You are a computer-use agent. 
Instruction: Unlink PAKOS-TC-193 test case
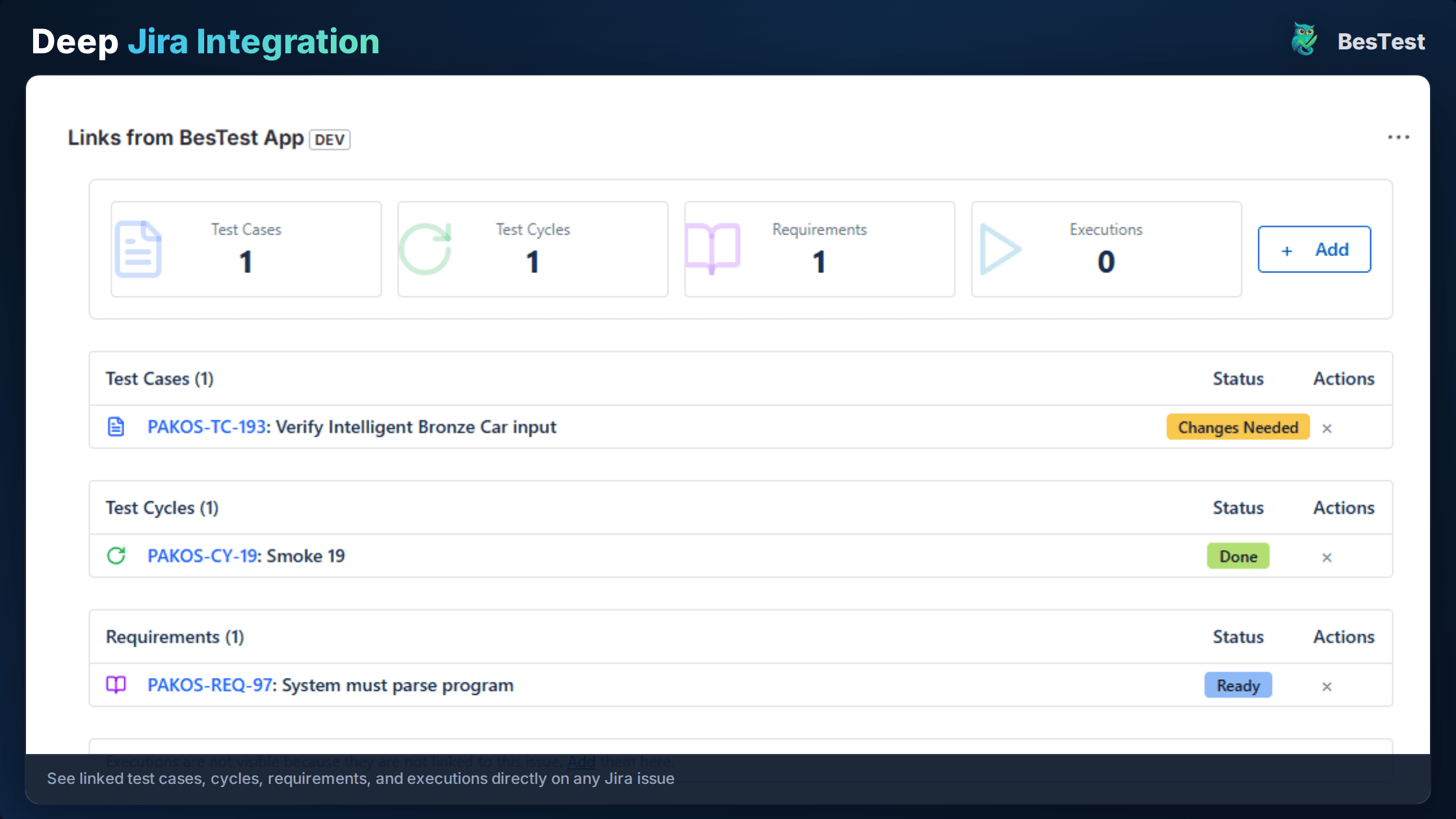click(1327, 428)
